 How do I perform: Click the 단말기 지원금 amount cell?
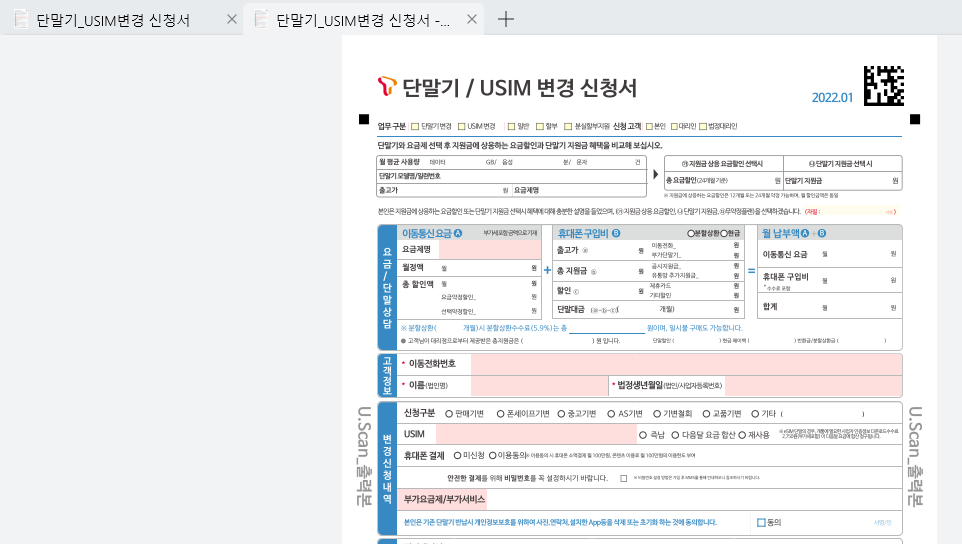pos(842,181)
